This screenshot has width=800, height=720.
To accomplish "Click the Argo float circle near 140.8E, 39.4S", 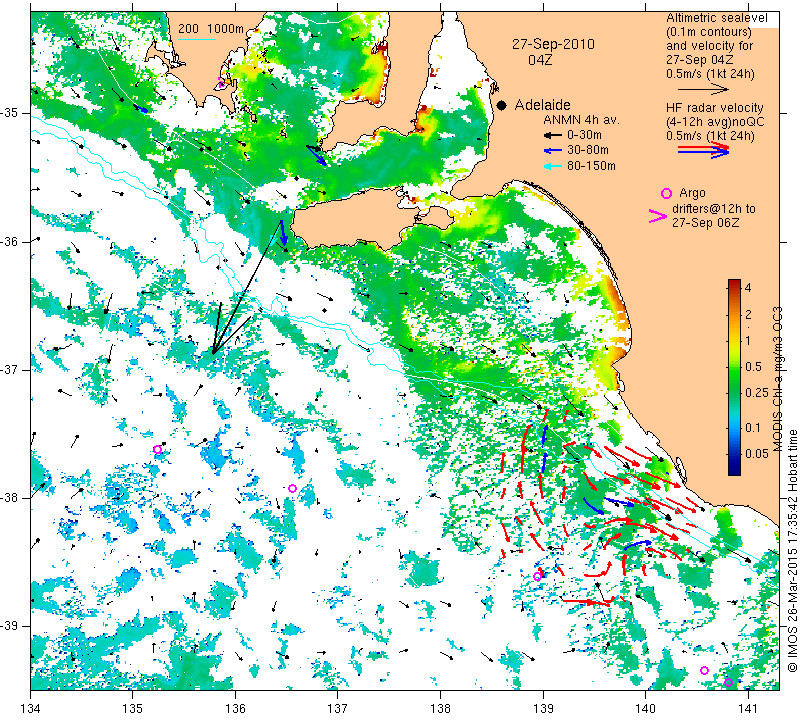I will click(729, 683).
